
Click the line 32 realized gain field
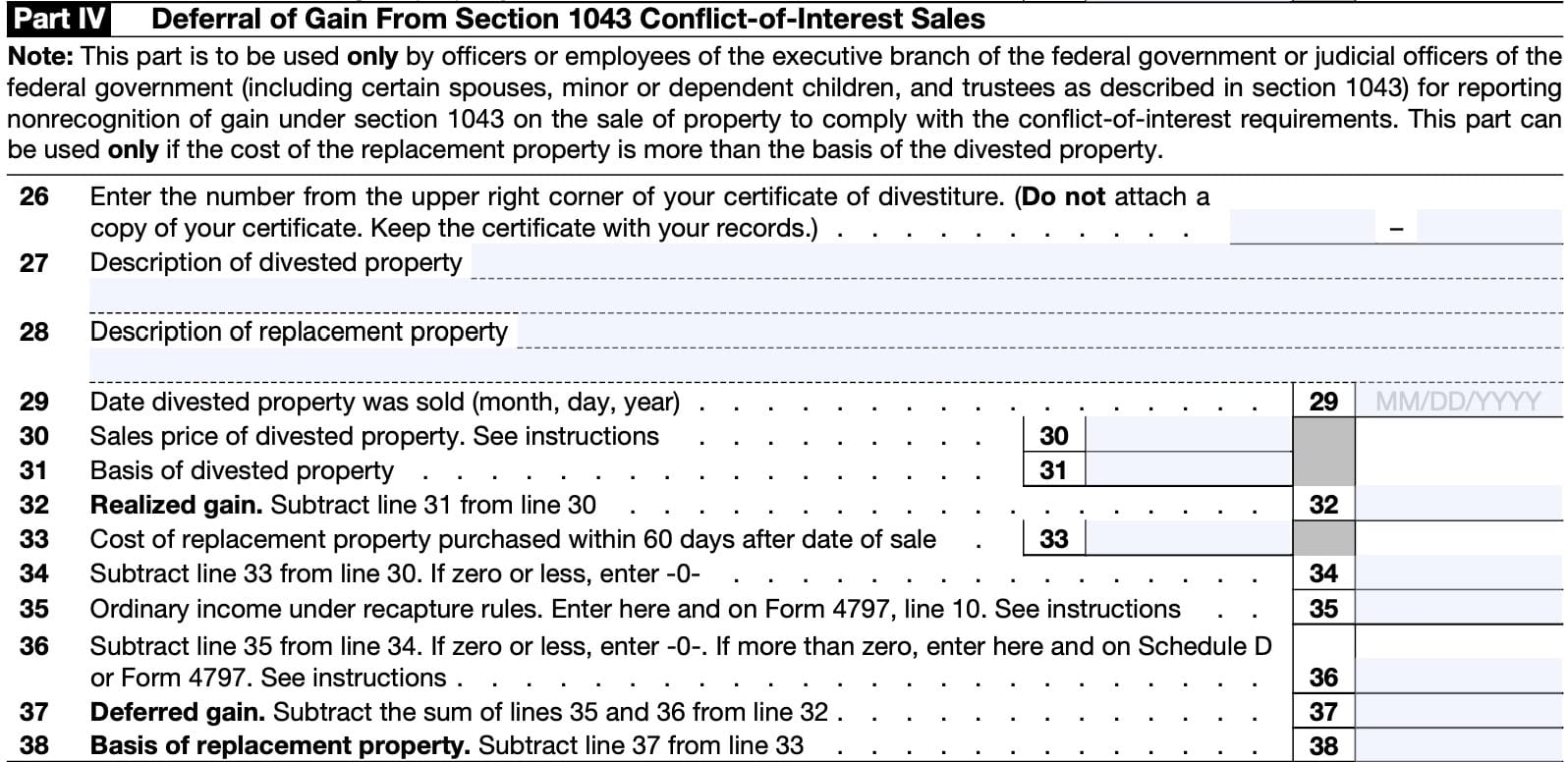click(x=1459, y=505)
